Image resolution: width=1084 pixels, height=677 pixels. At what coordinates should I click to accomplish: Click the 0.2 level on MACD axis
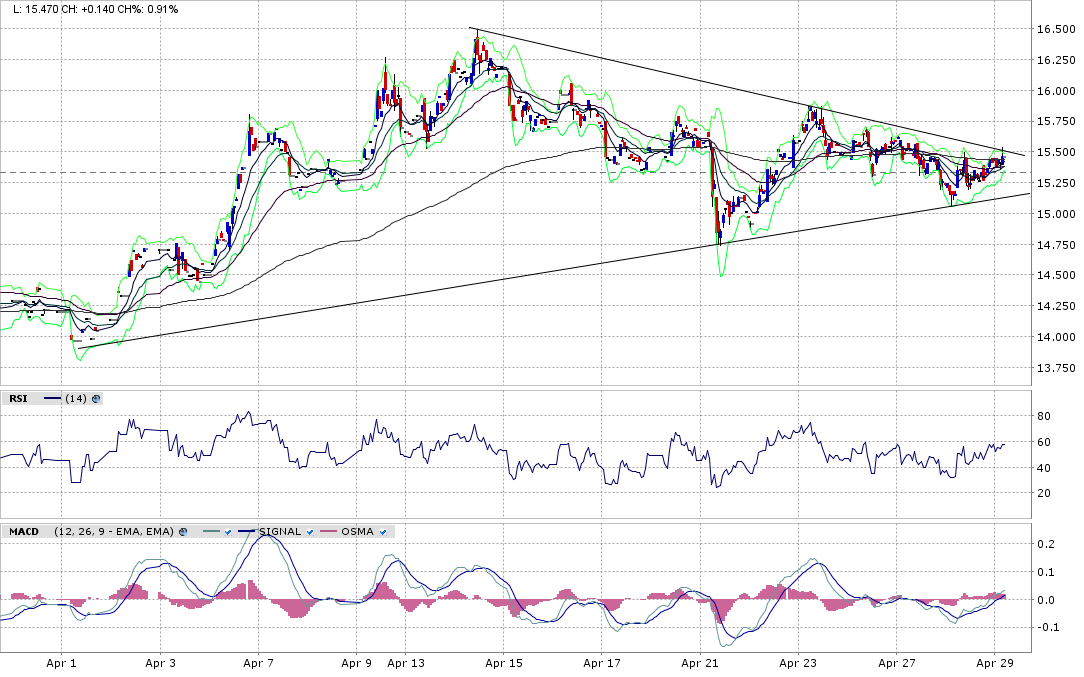pyautogui.click(x=1044, y=544)
